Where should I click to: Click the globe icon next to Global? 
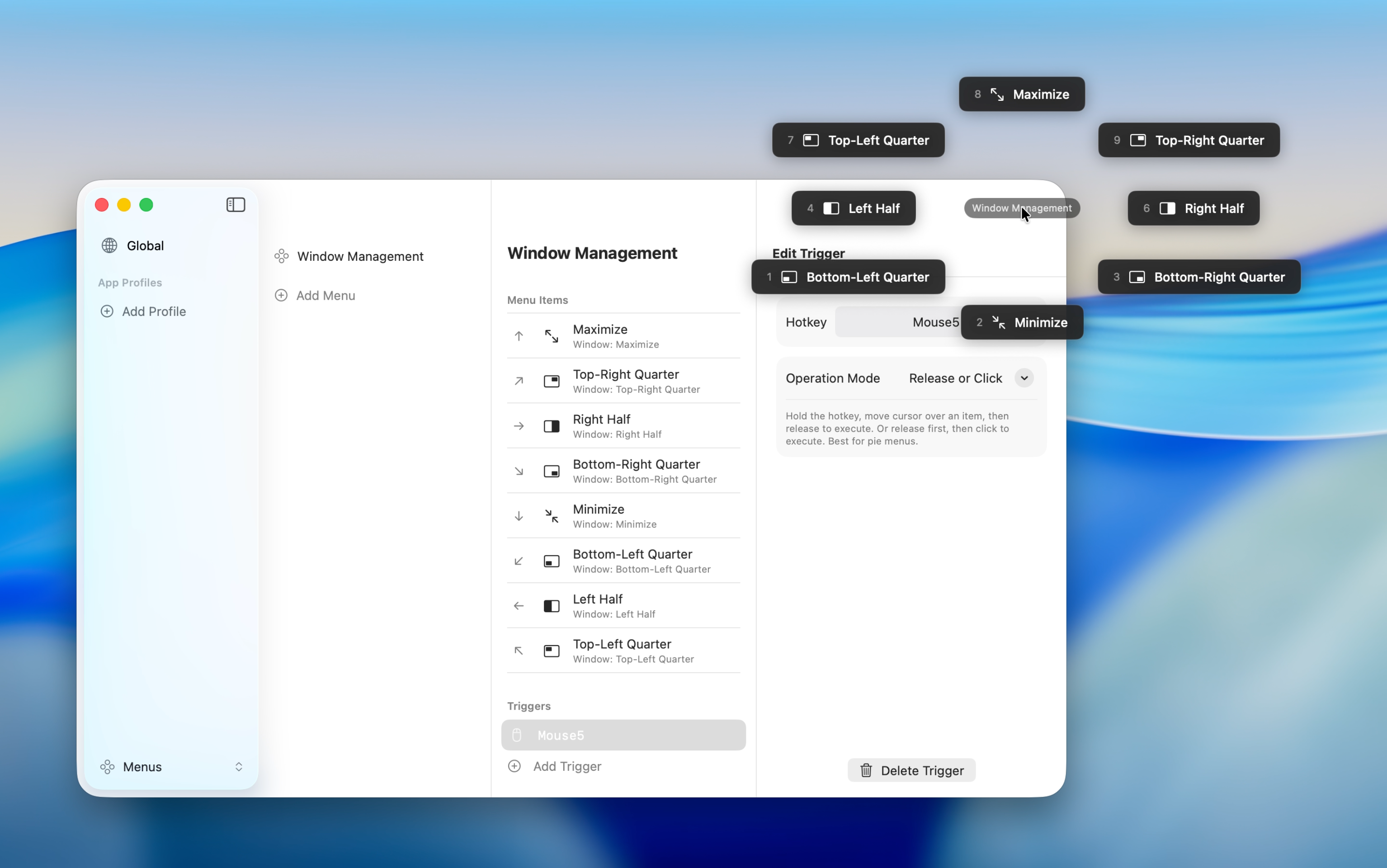(109, 245)
